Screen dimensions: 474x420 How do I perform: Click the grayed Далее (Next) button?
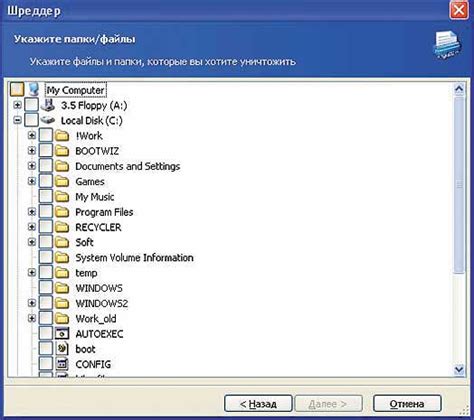[x=328, y=404]
